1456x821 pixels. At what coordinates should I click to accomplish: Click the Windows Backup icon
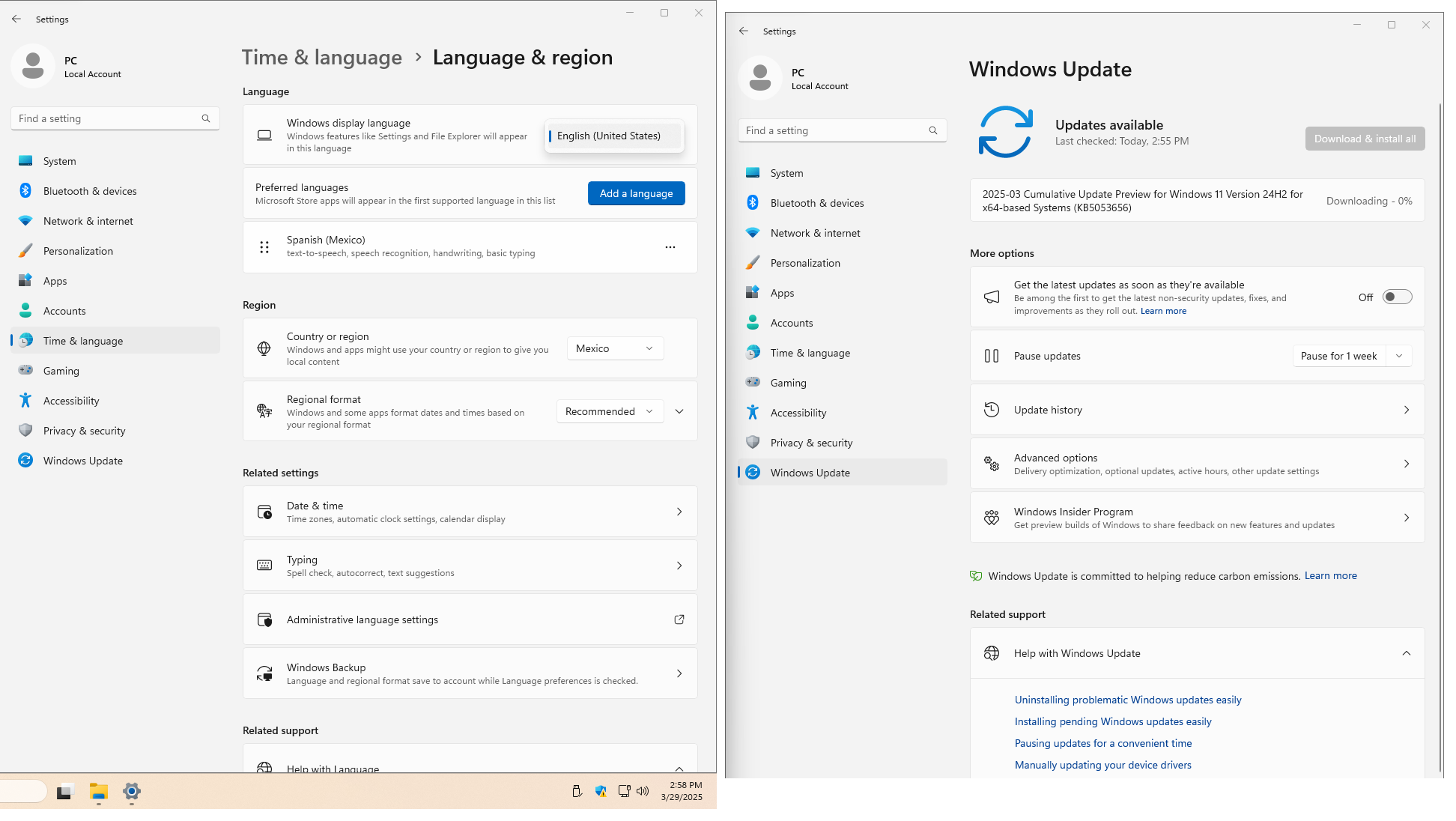coord(264,673)
